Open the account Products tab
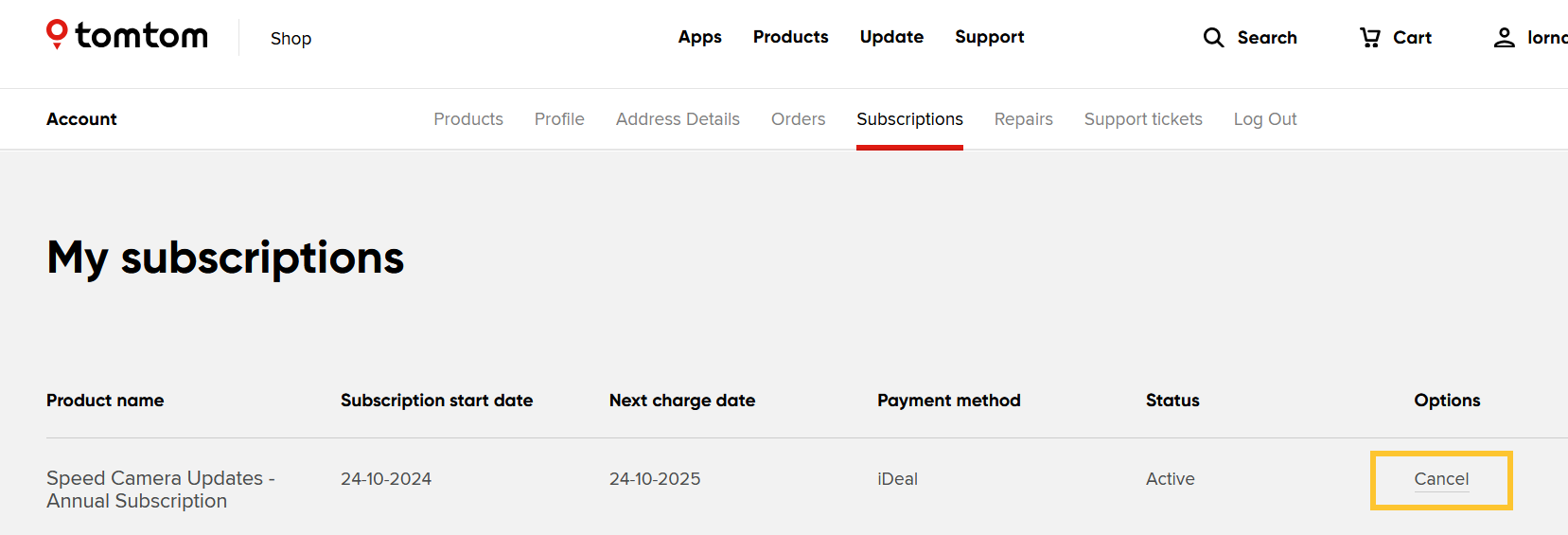The image size is (1568, 535). (468, 119)
